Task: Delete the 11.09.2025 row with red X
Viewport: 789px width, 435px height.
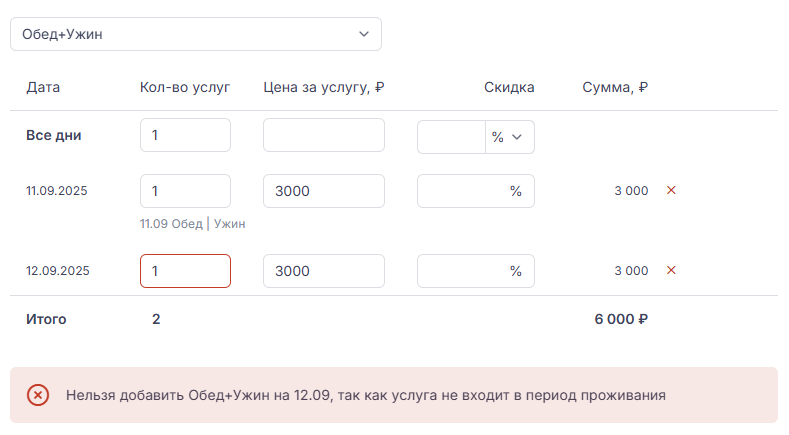Action: point(671,190)
